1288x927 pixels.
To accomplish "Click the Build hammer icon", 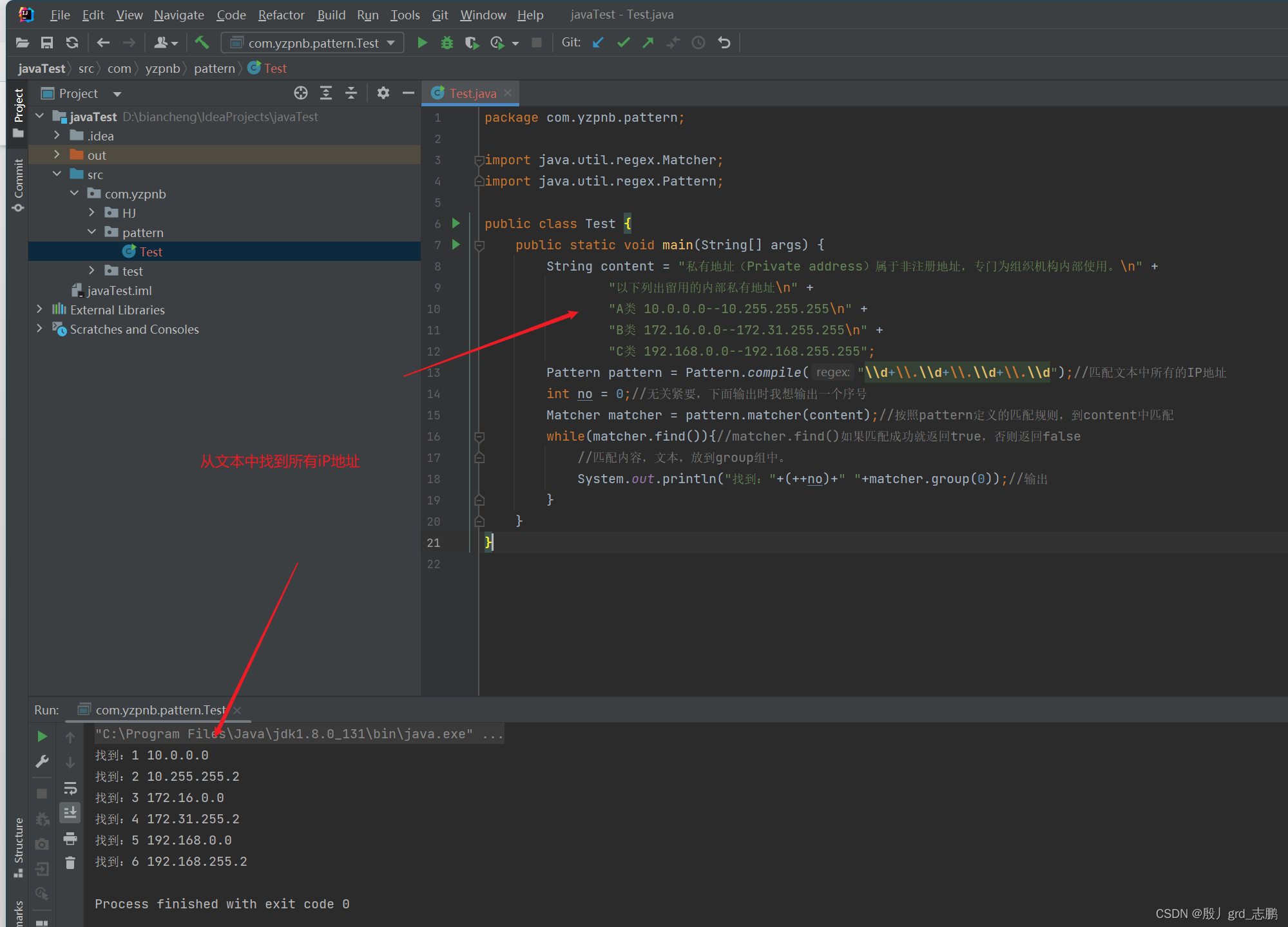I will click(x=202, y=43).
